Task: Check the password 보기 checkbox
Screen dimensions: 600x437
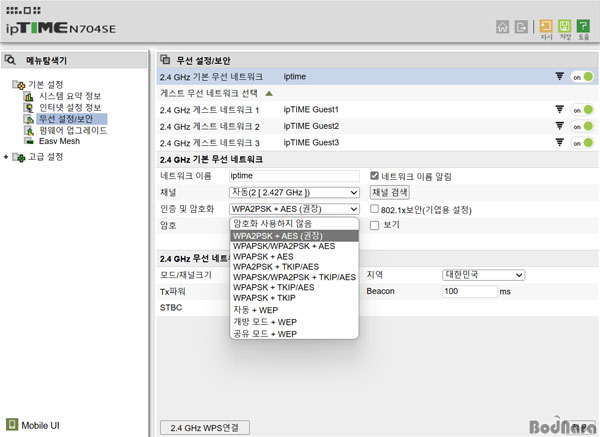Action: pos(375,225)
